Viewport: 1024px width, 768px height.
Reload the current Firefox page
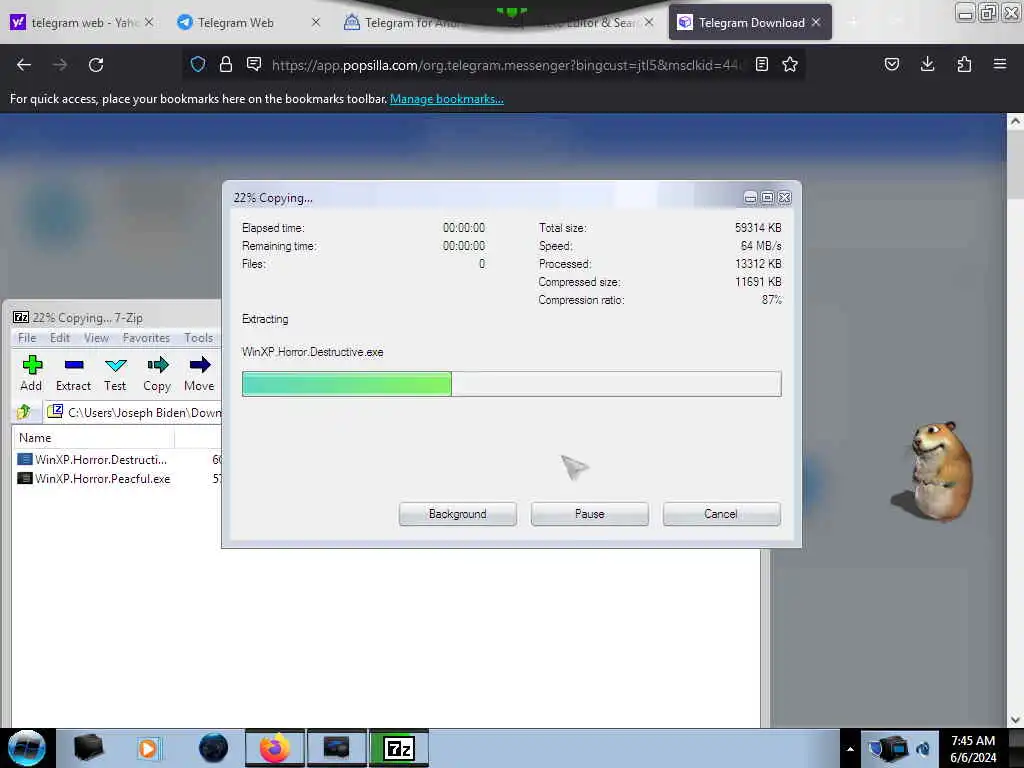(x=96, y=65)
